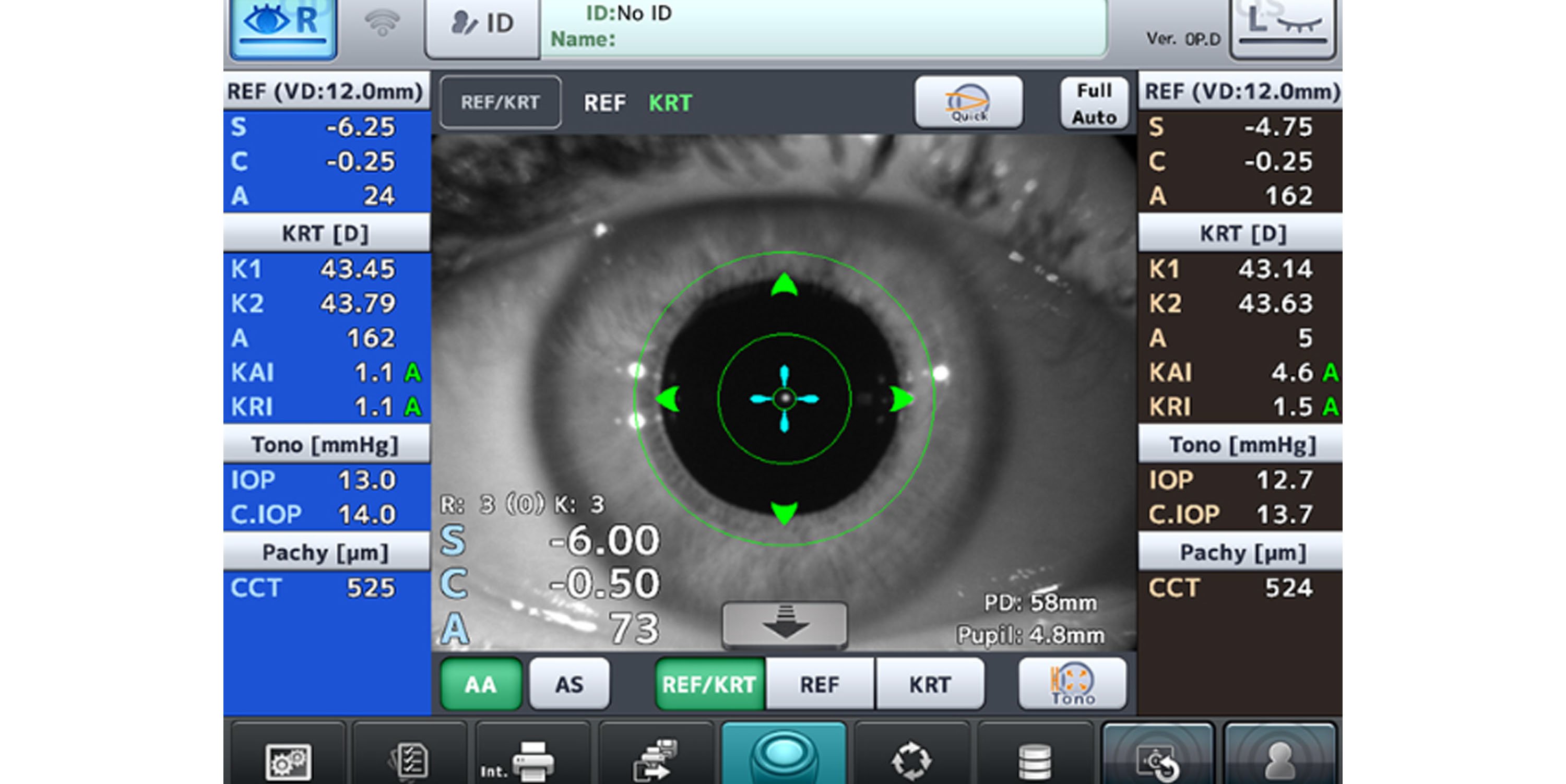1566x784 pixels.
Task: Click the green right alignment arrow
Action: (902, 399)
